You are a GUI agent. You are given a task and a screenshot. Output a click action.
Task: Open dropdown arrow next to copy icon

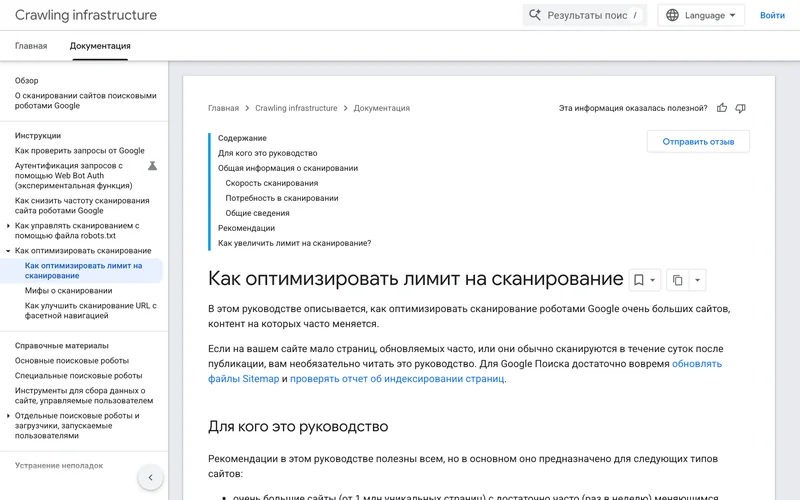coord(697,280)
